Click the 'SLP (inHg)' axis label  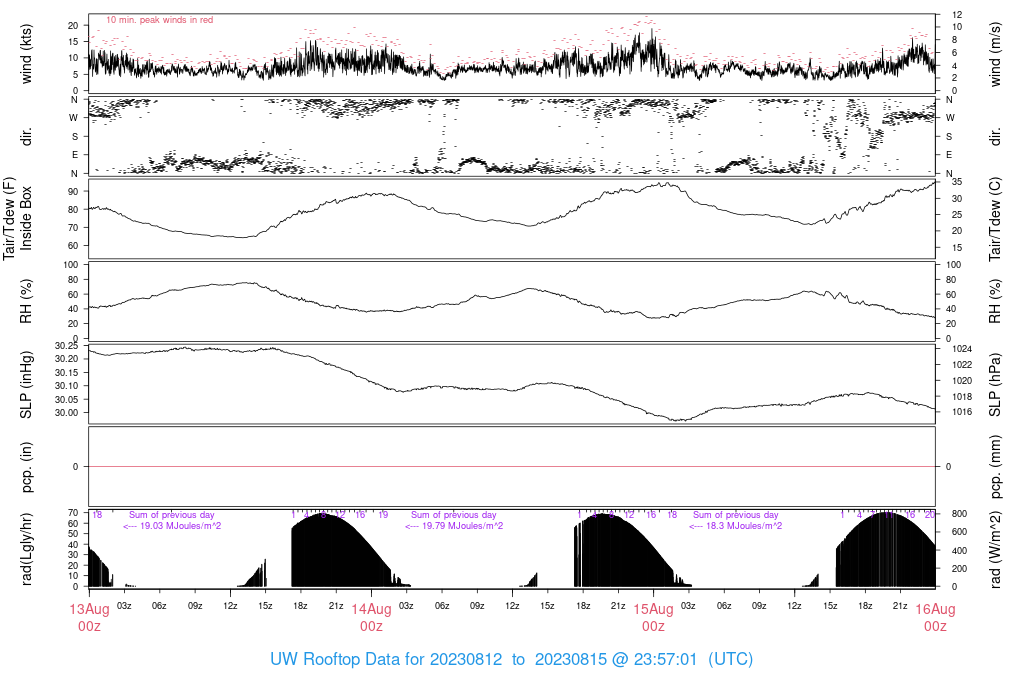pos(26,385)
